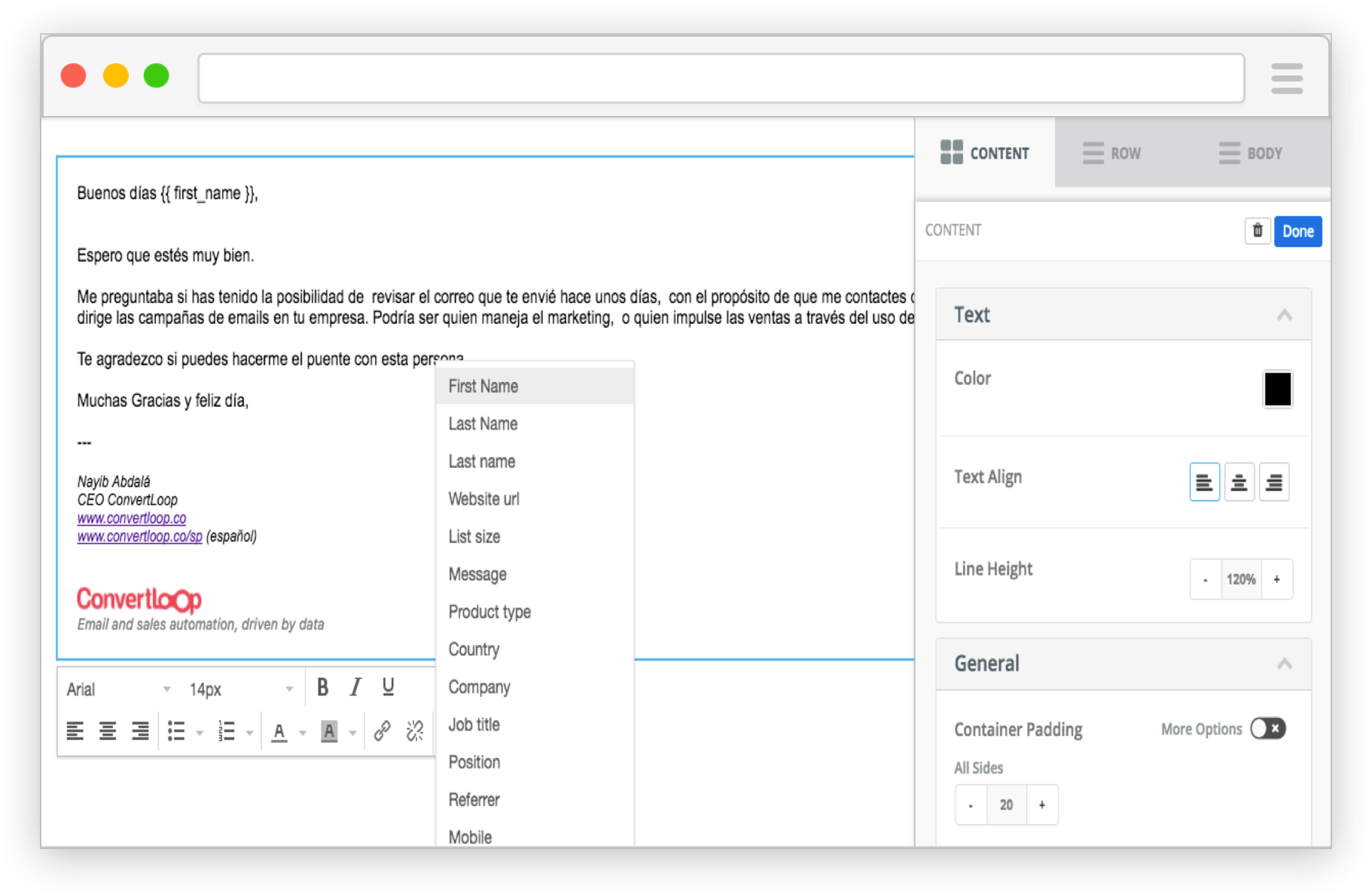Open www.convertloop.co link
1372x895 pixels.
[x=132, y=518]
